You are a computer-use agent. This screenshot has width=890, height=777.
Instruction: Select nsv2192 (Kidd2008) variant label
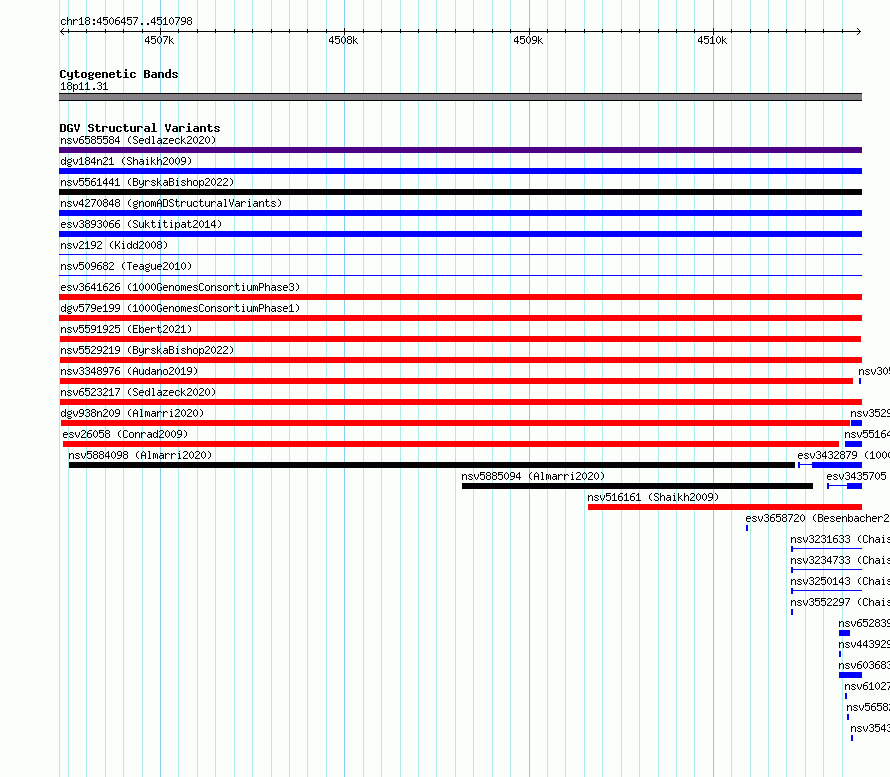point(114,245)
